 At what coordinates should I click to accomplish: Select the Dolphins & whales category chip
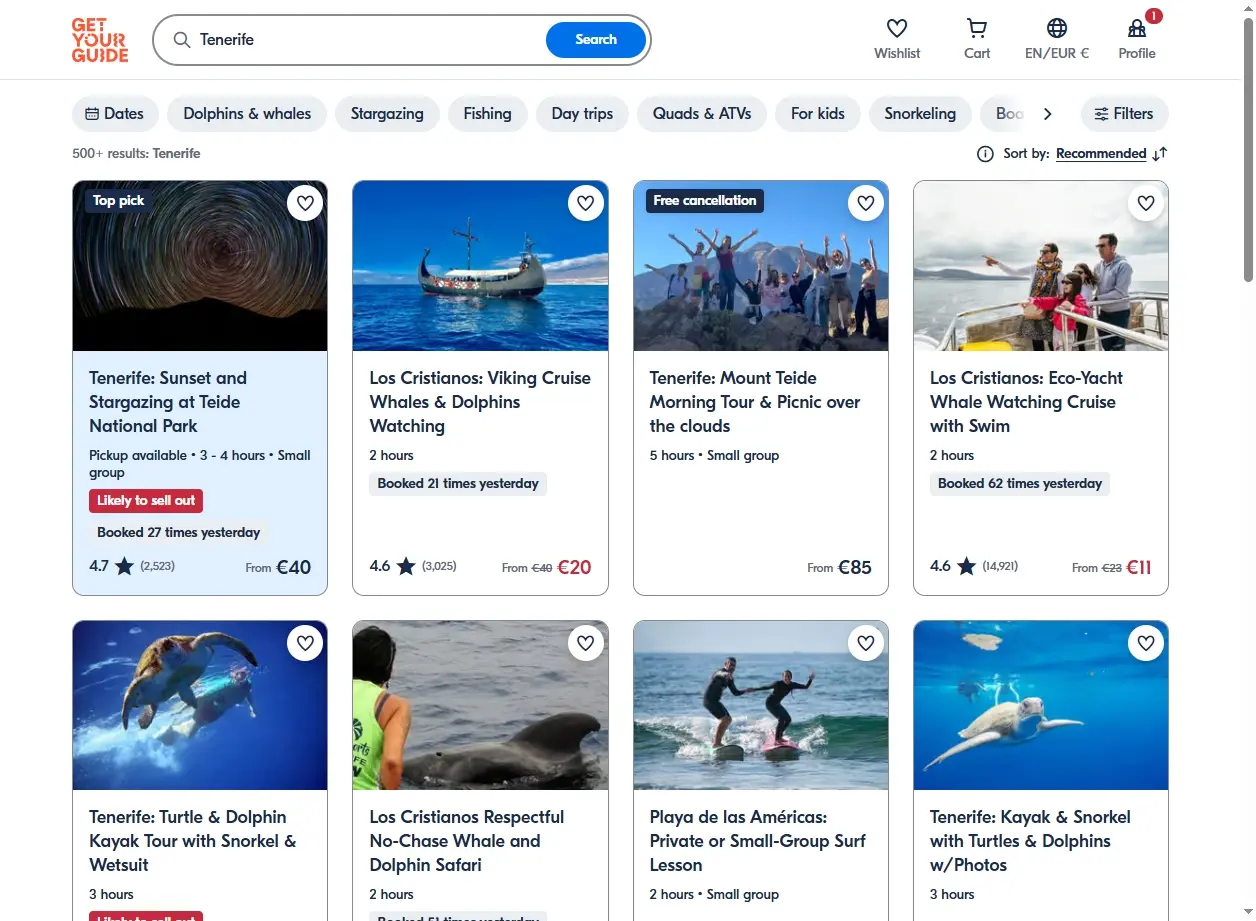tap(247, 114)
